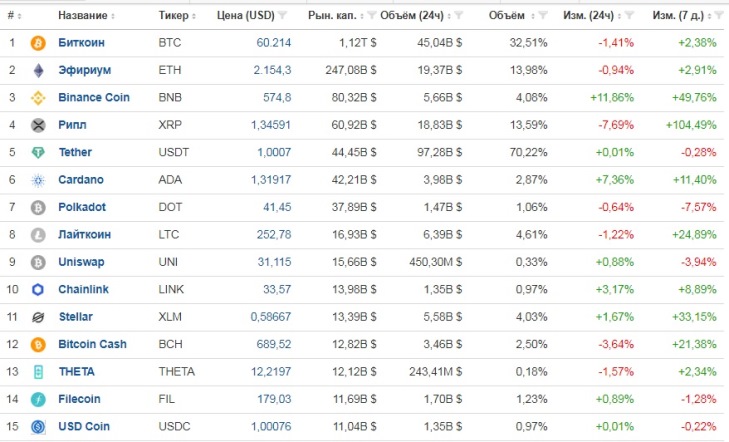The image size is (729, 442).
Task: Click Filecoin price 179,03
Action: coord(274,399)
